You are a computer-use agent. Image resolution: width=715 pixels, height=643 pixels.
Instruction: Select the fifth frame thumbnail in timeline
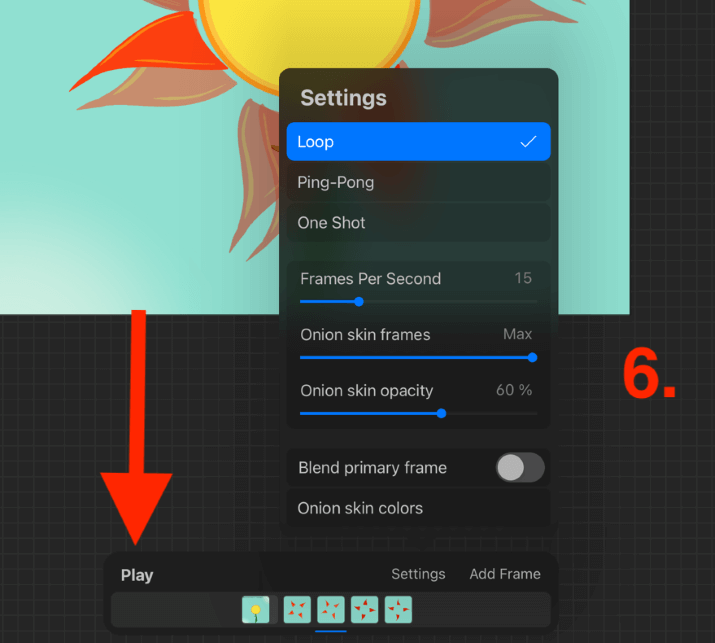click(398, 609)
